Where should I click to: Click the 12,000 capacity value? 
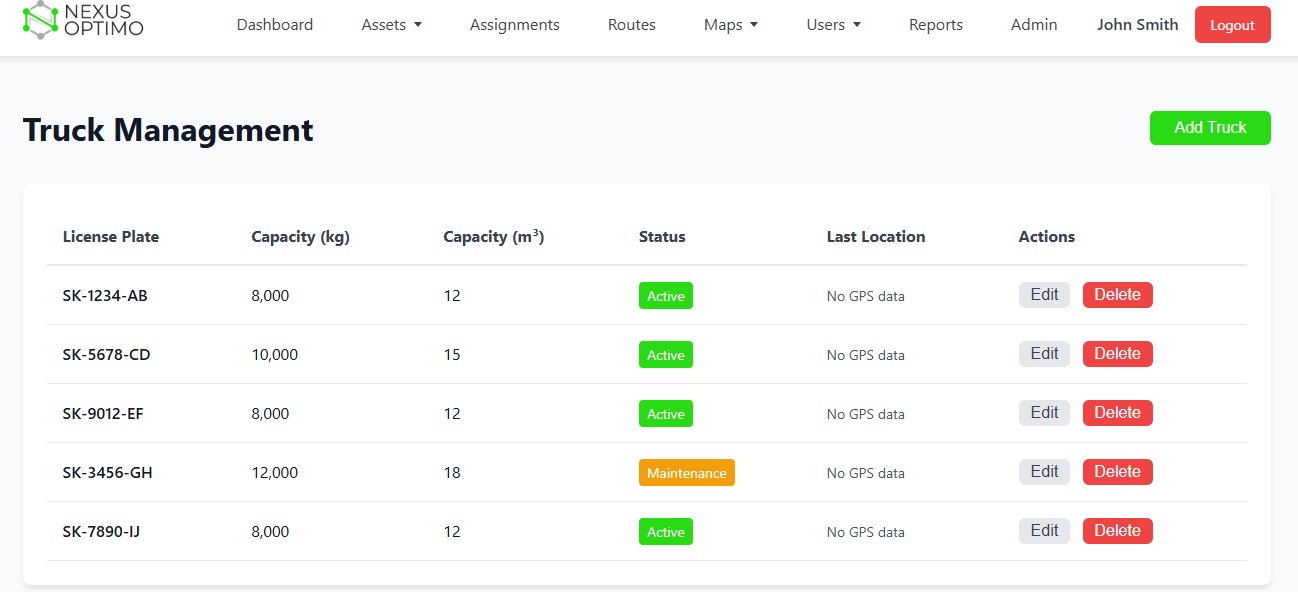pyautogui.click(x=275, y=473)
